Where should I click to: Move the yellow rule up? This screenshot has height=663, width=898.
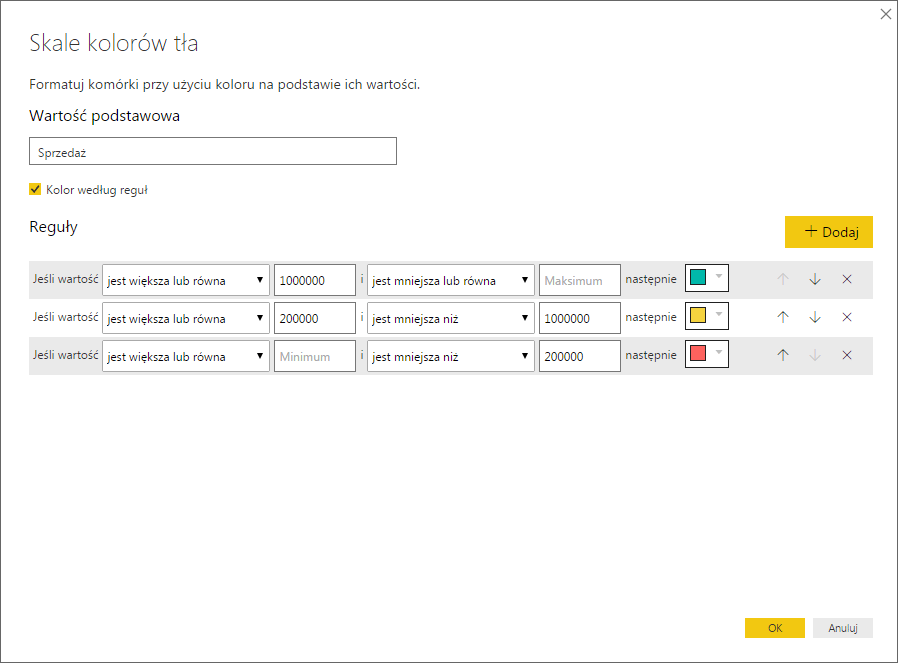(783, 317)
